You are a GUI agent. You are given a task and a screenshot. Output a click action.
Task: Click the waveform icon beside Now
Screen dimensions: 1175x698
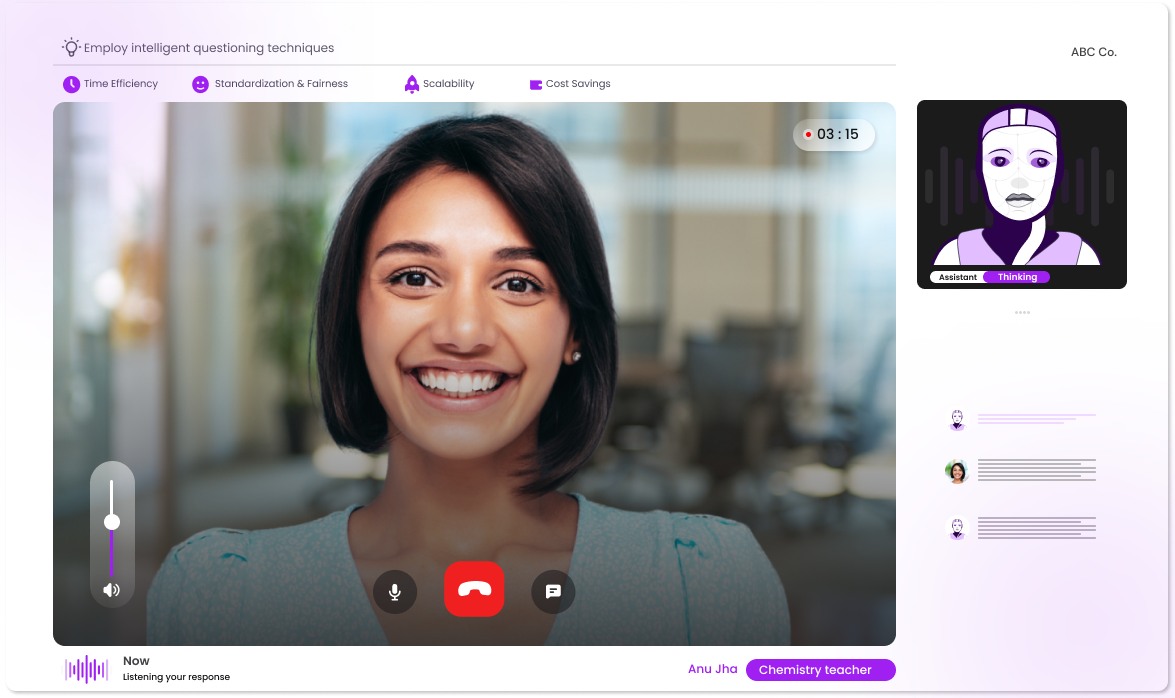86,668
